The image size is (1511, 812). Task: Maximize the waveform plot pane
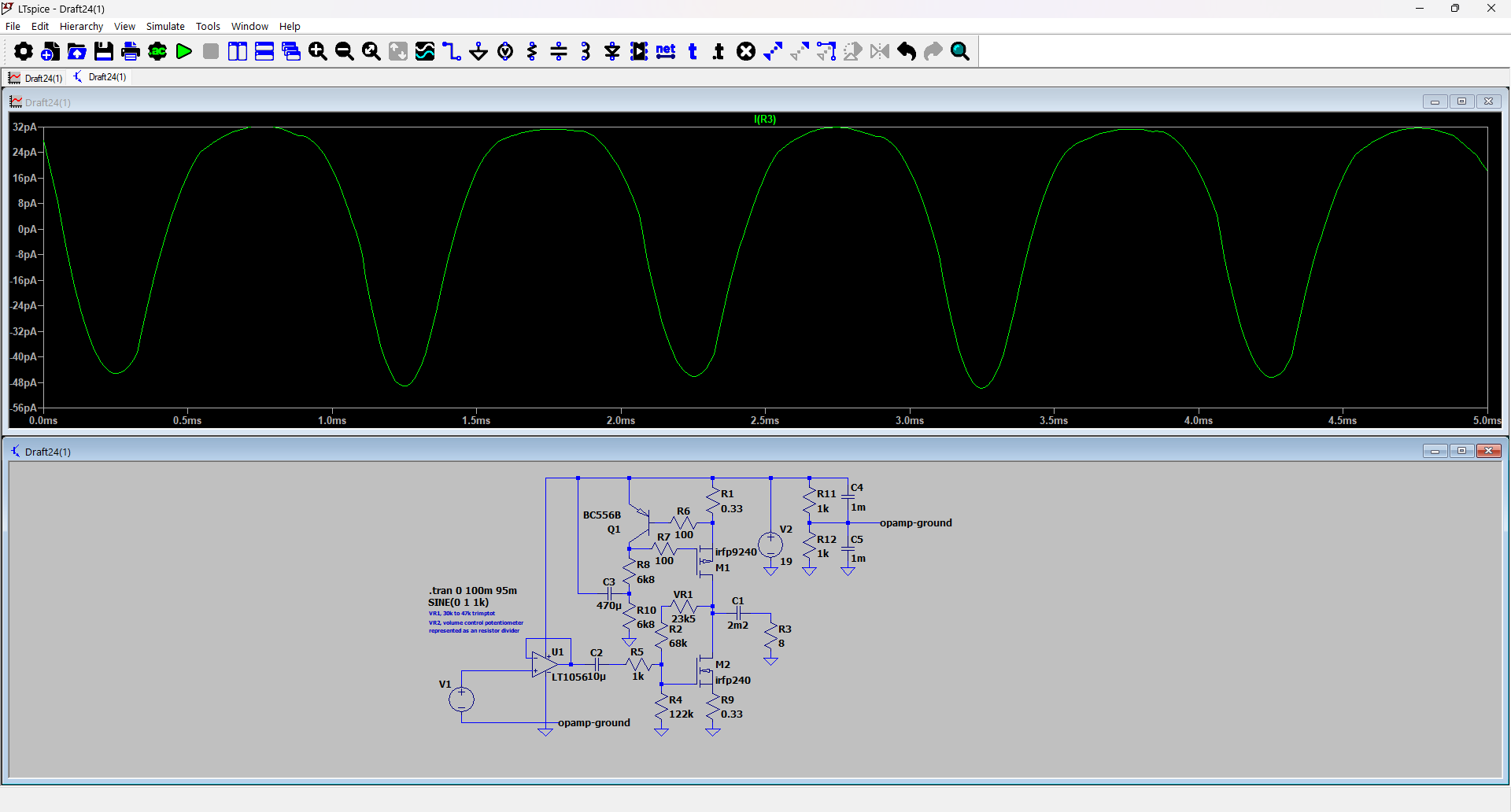pos(1461,101)
